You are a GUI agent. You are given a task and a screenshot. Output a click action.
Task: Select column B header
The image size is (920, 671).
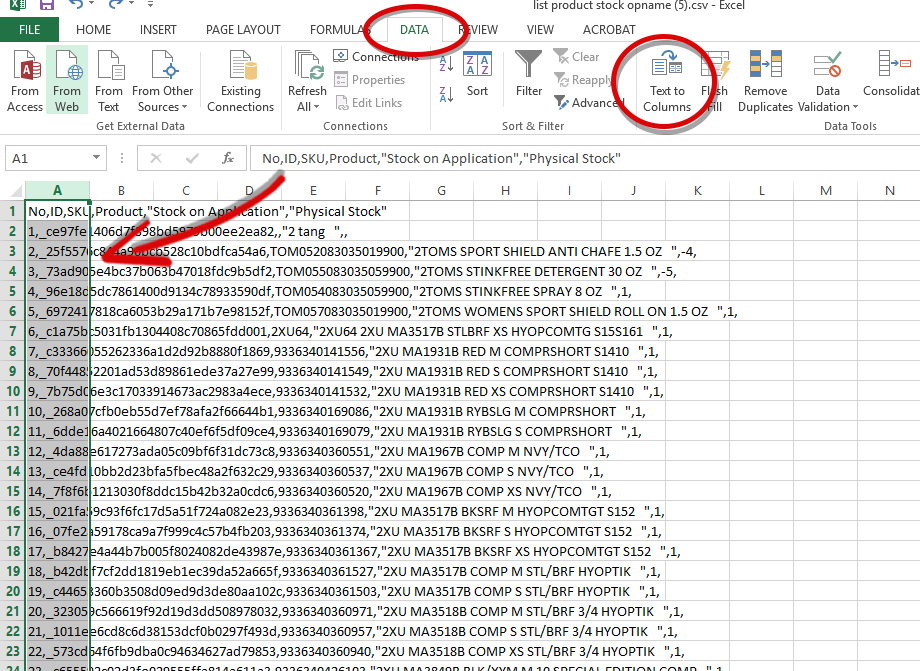121,190
